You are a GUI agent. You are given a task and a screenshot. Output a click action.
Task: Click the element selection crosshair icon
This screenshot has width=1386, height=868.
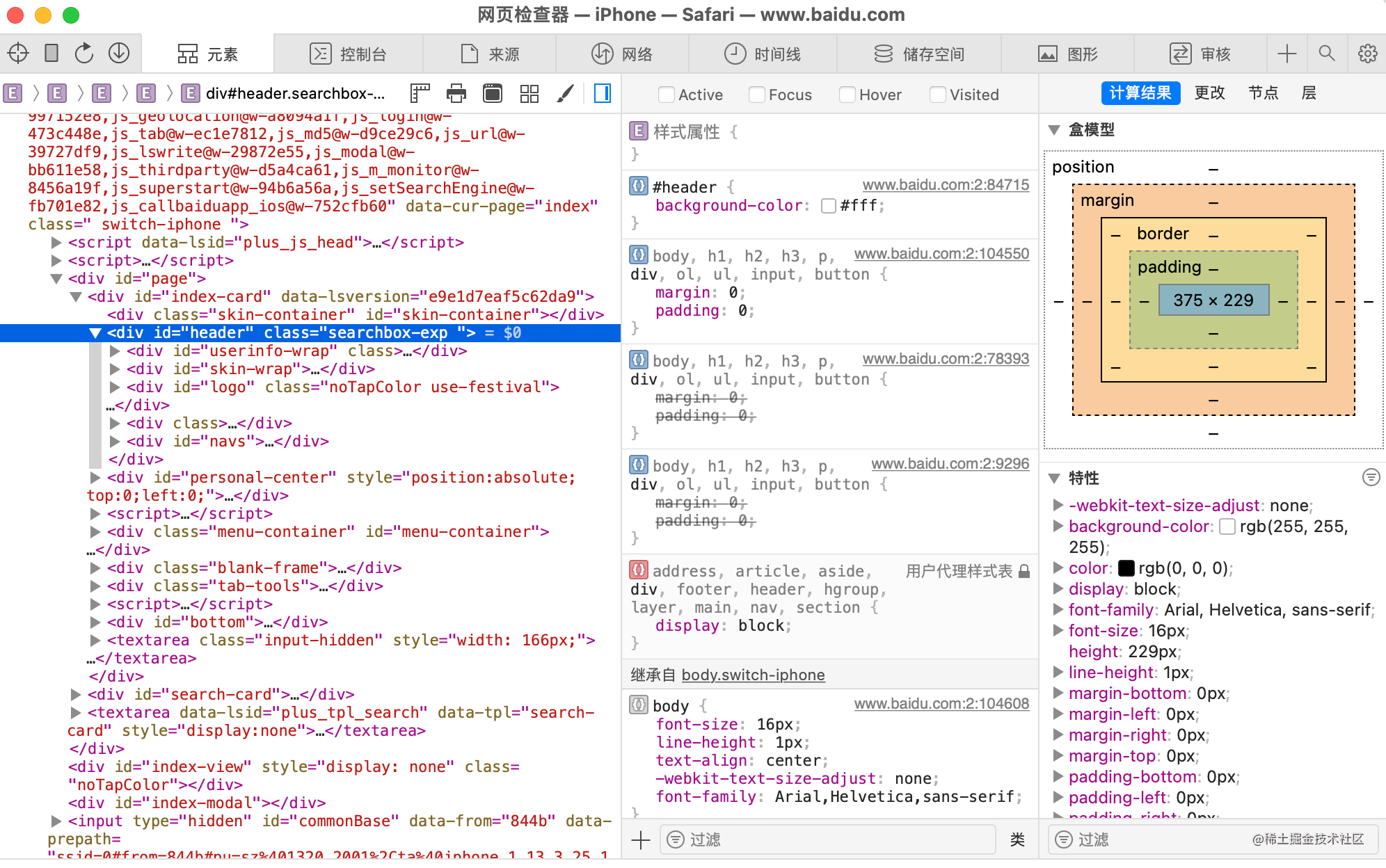(x=18, y=54)
